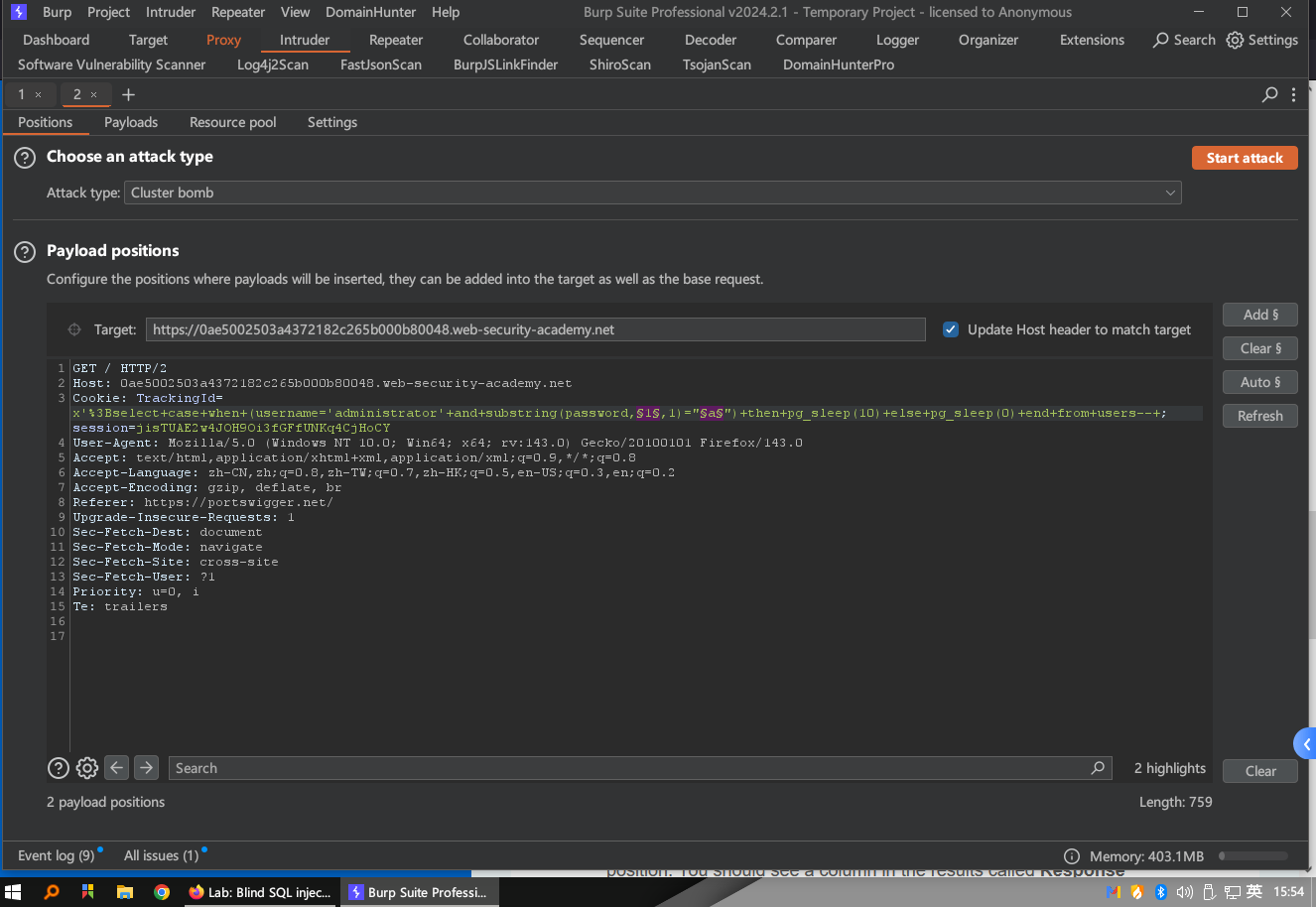Screen dimensions: 1316x907
Task: Switch to the Extensions tab
Action: (x=1092, y=40)
